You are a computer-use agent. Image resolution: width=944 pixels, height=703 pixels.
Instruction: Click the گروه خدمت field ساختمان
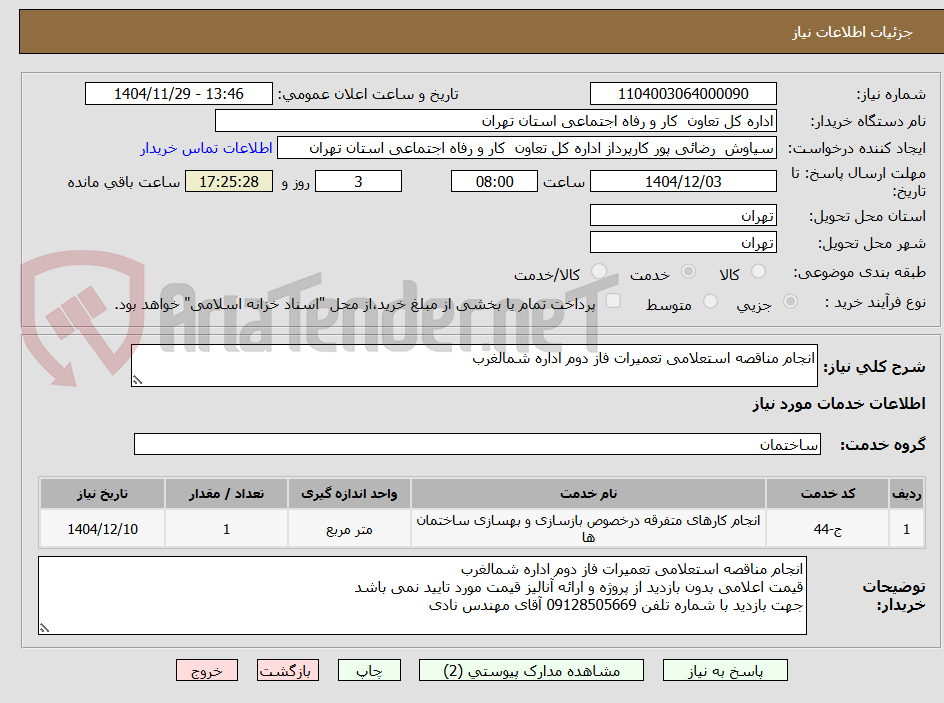[477, 444]
